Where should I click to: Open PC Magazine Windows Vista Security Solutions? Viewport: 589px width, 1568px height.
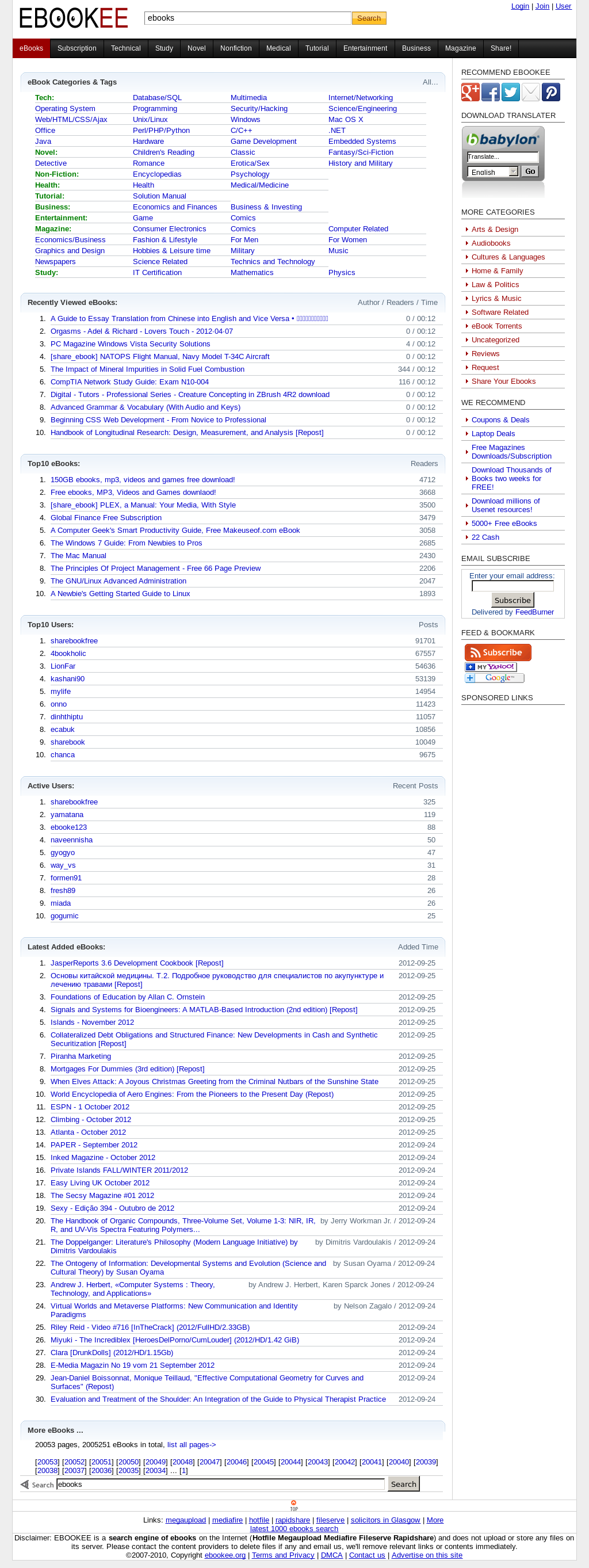pyautogui.click(x=130, y=344)
